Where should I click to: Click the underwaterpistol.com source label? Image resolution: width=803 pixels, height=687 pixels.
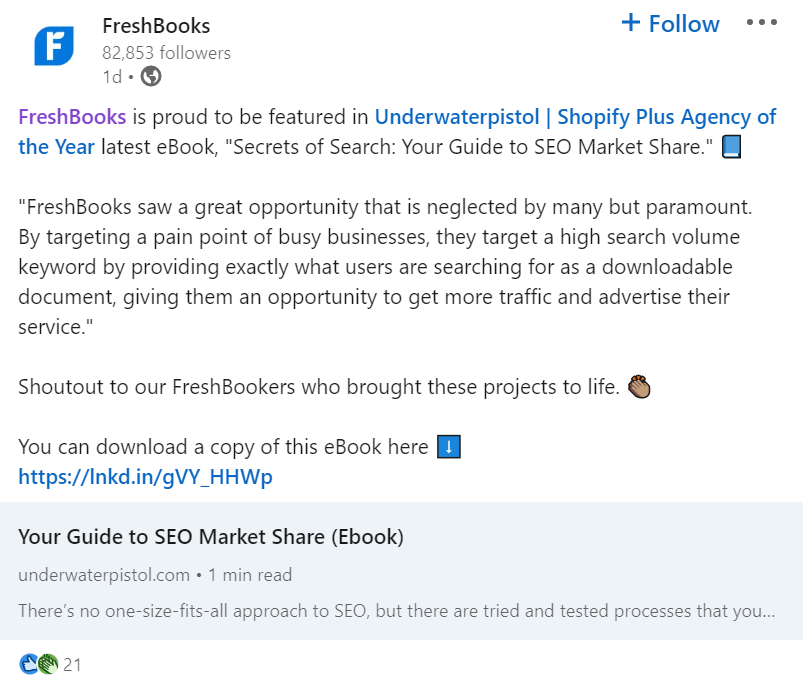coord(104,575)
